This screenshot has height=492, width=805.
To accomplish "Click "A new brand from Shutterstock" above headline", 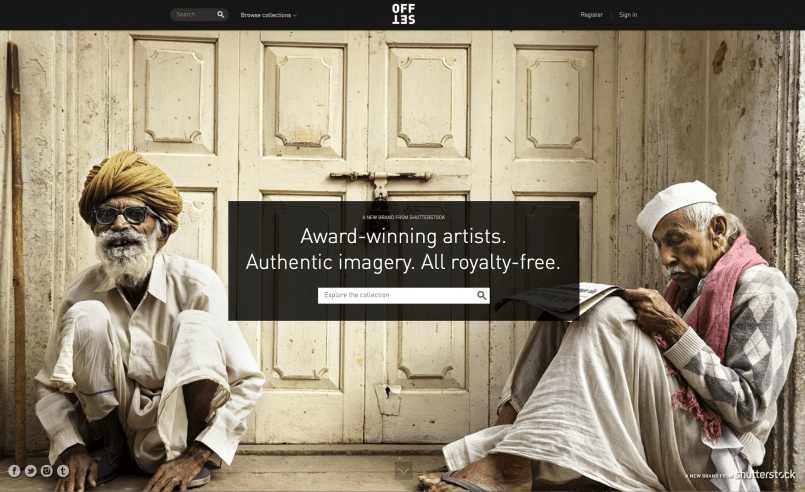I will 404,217.
